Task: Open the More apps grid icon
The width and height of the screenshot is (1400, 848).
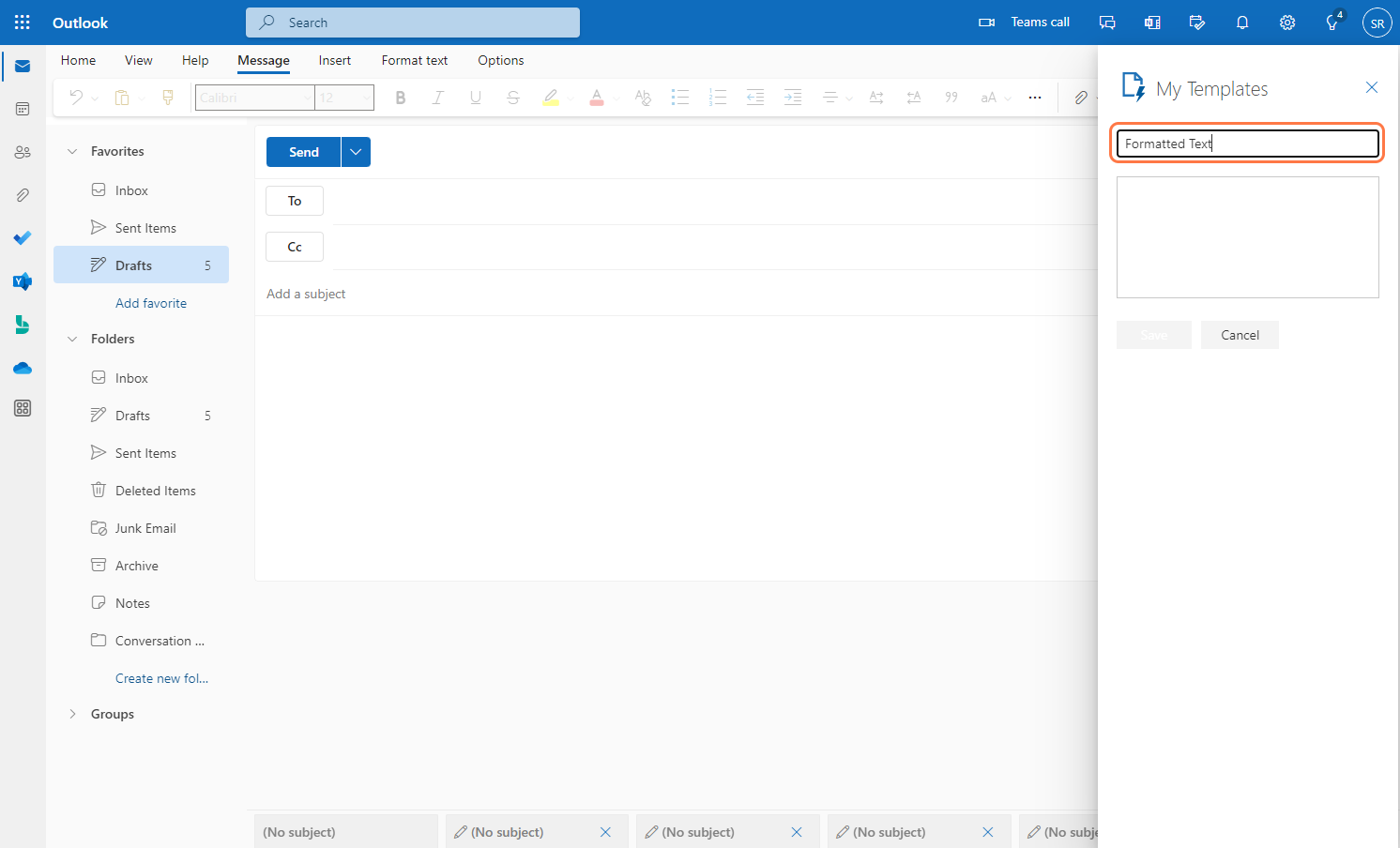Action: 23,408
